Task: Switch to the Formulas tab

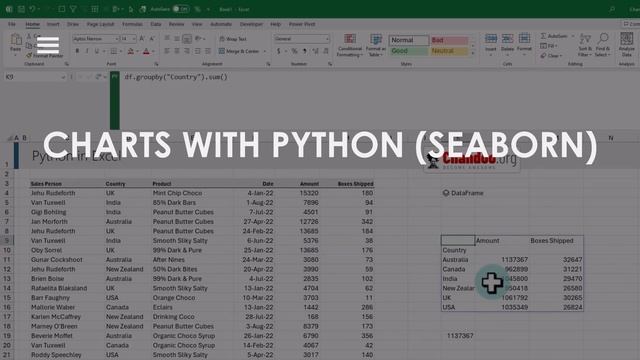Action: 133,24
